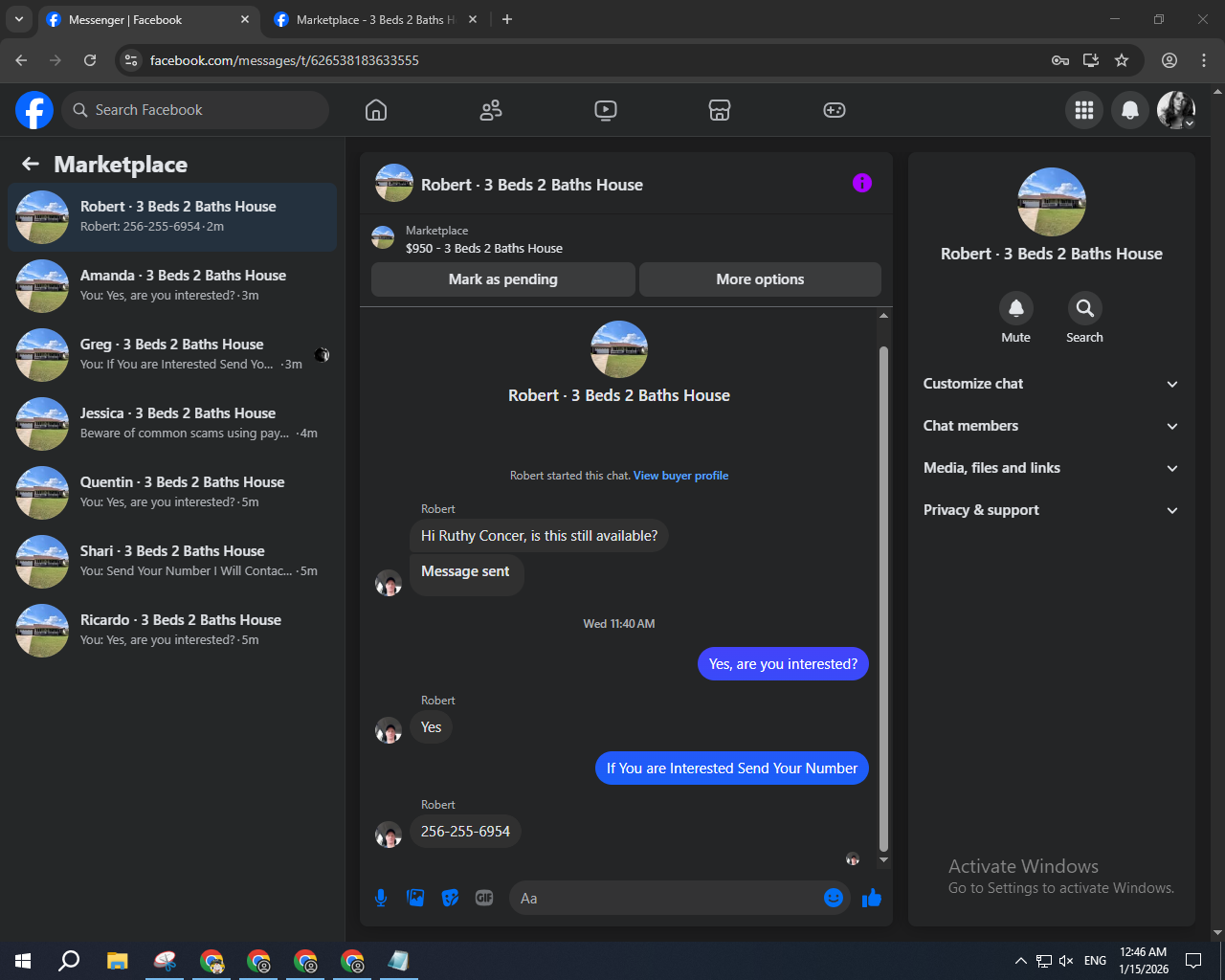Open Windows Start menu
Screen dimensions: 1225x980
(x=23, y=961)
